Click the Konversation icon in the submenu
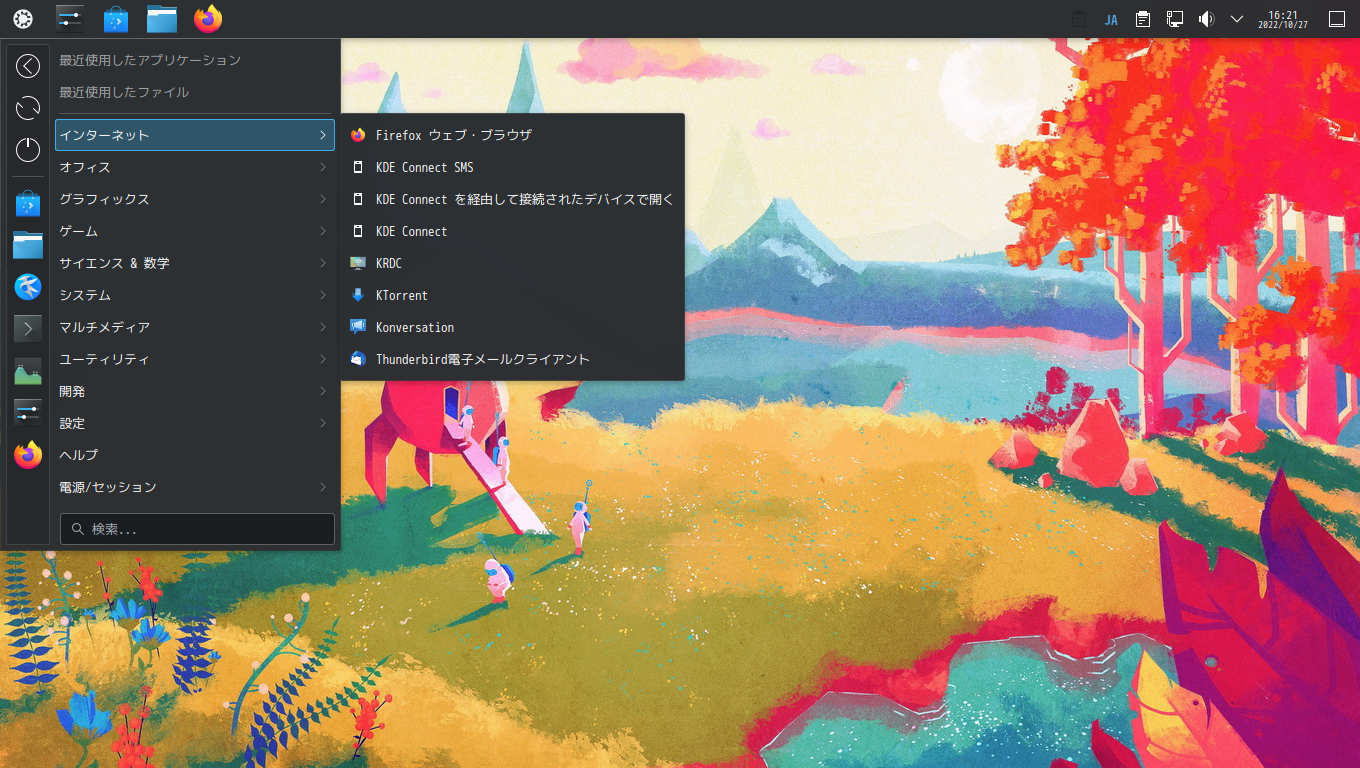The width and height of the screenshot is (1360, 768). coord(358,327)
